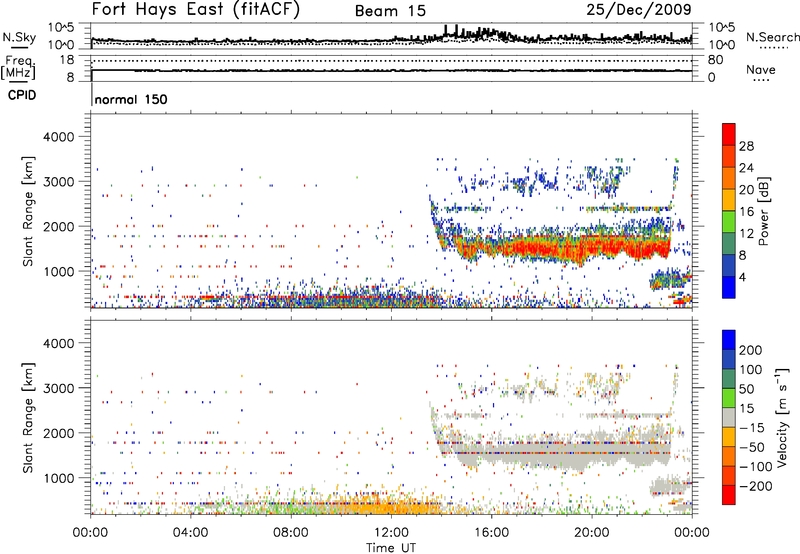Click the gray segment of Velocity colorbar

click(729, 417)
